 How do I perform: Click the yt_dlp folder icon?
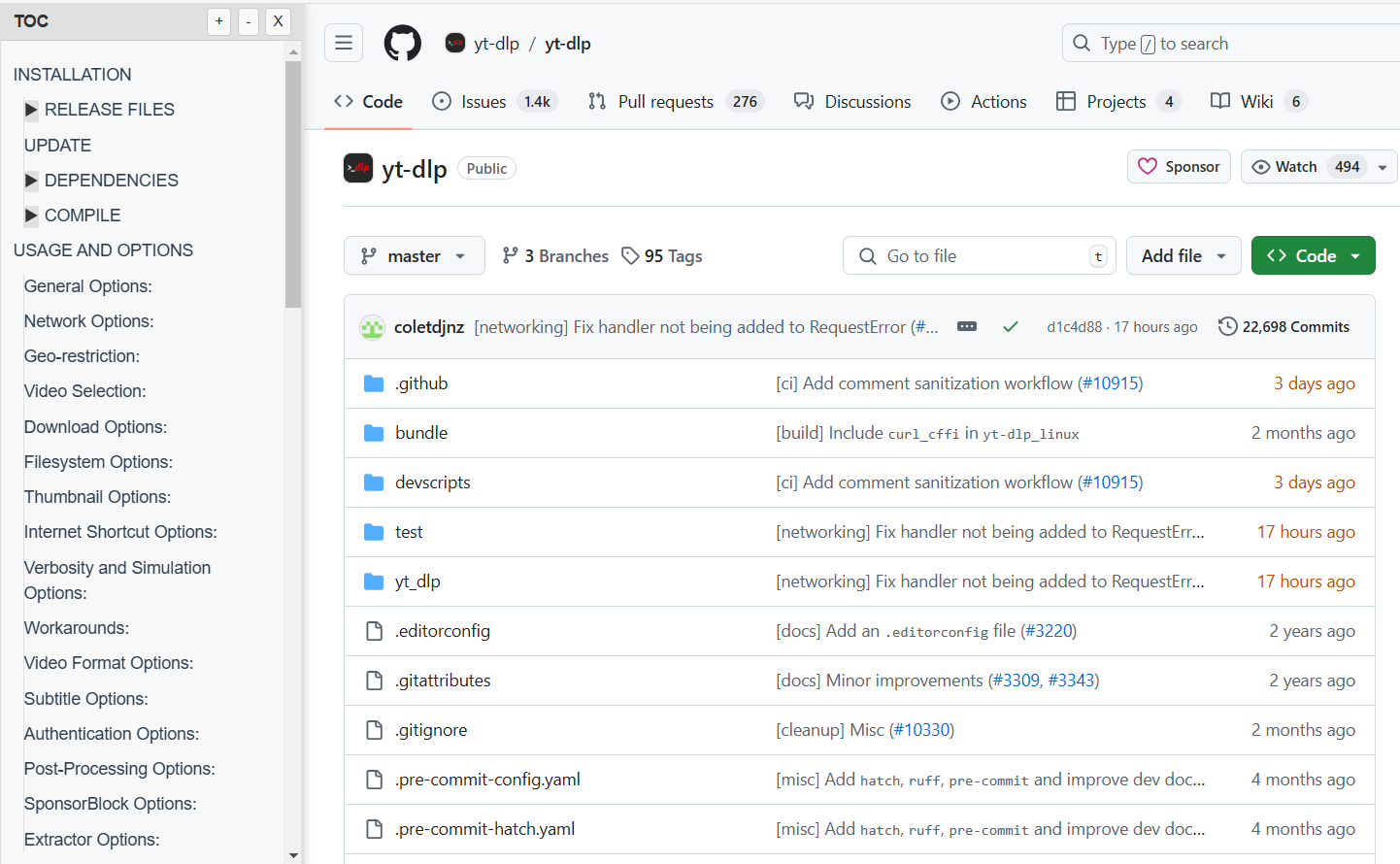(x=374, y=582)
